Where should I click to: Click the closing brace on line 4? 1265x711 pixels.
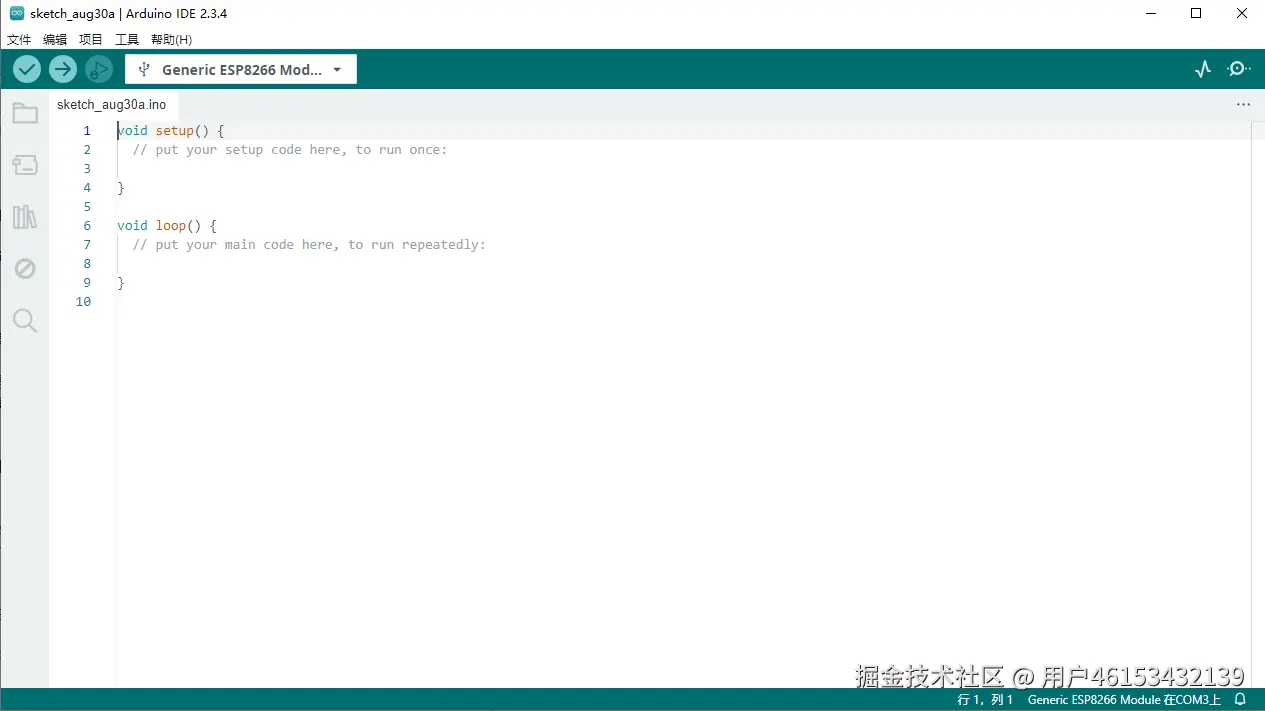click(121, 188)
